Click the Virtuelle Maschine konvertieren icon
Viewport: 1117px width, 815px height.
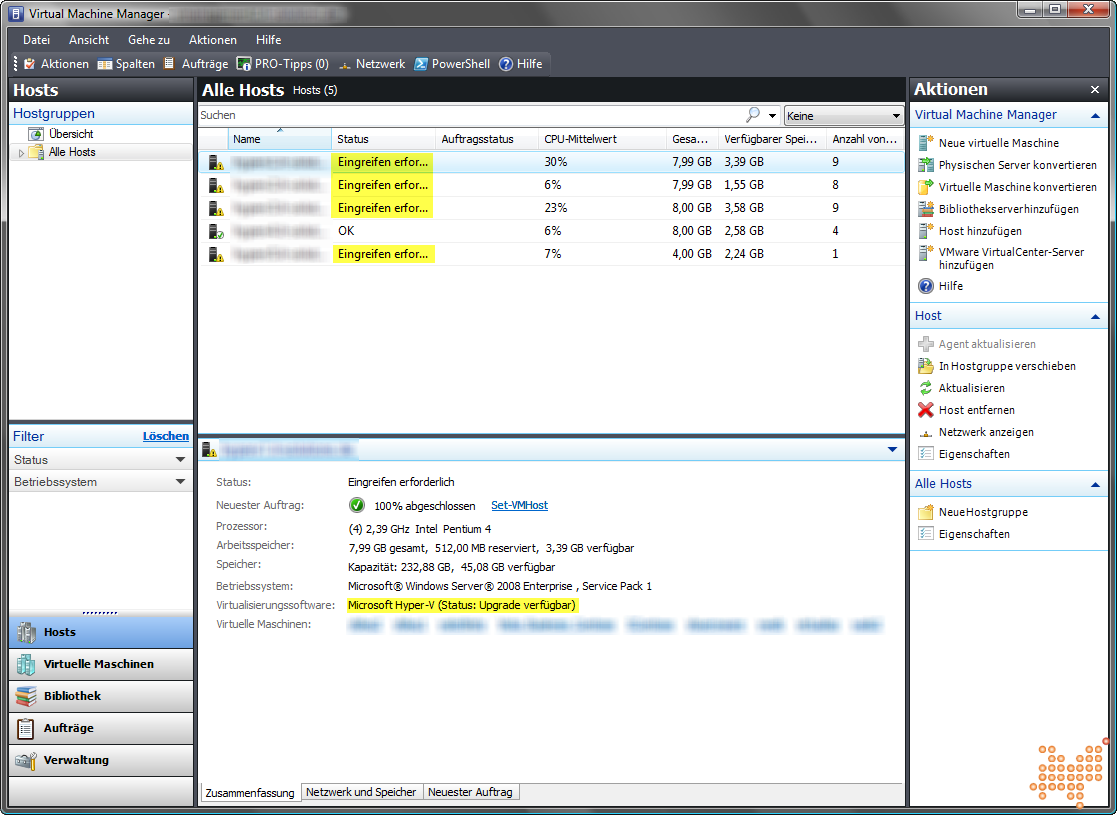coord(925,187)
